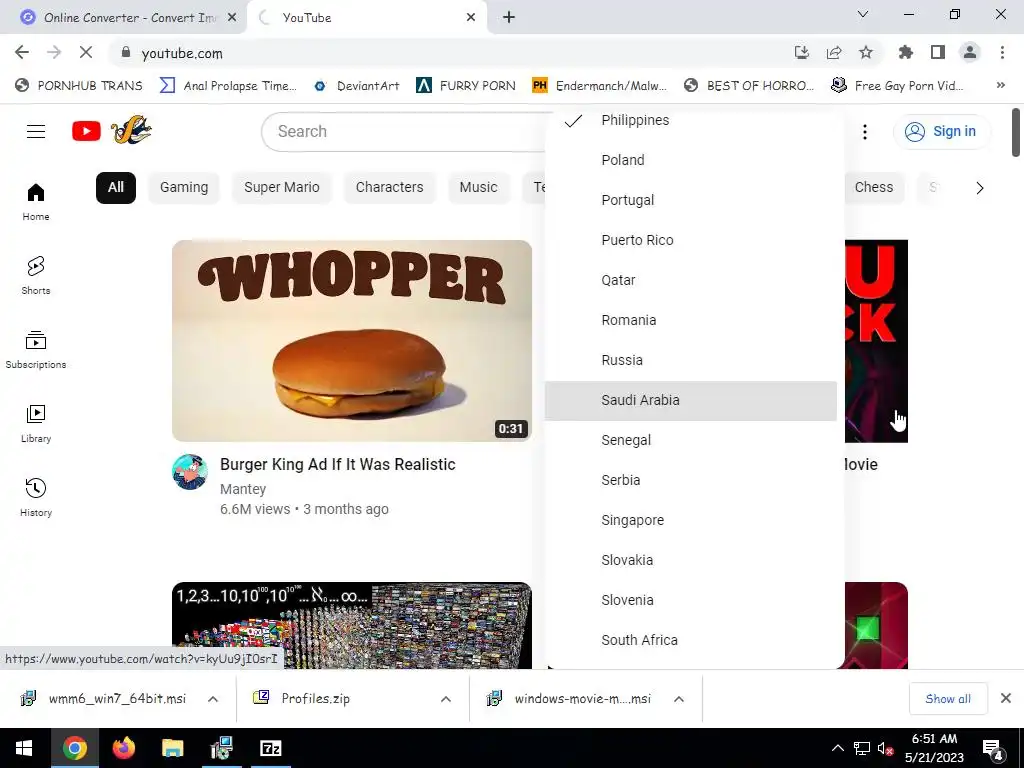Screen dimensions: 1024x768
Task: Toggle the Chrome side panel
Action: [x=938, y=53]
